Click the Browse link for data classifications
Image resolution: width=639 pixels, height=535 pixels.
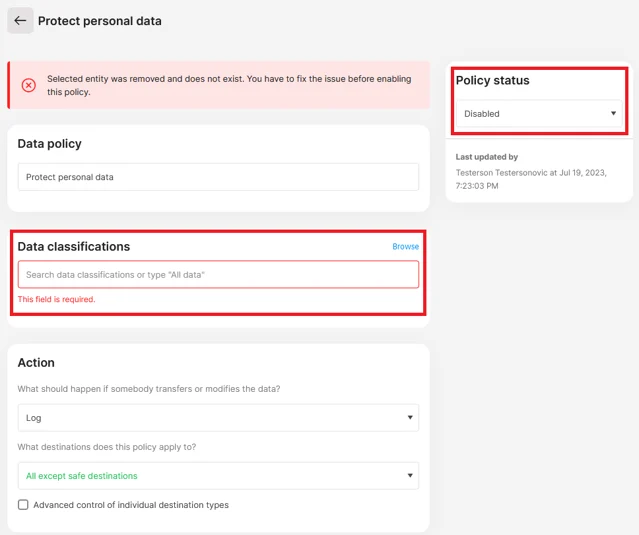click(x=405, y=247)
